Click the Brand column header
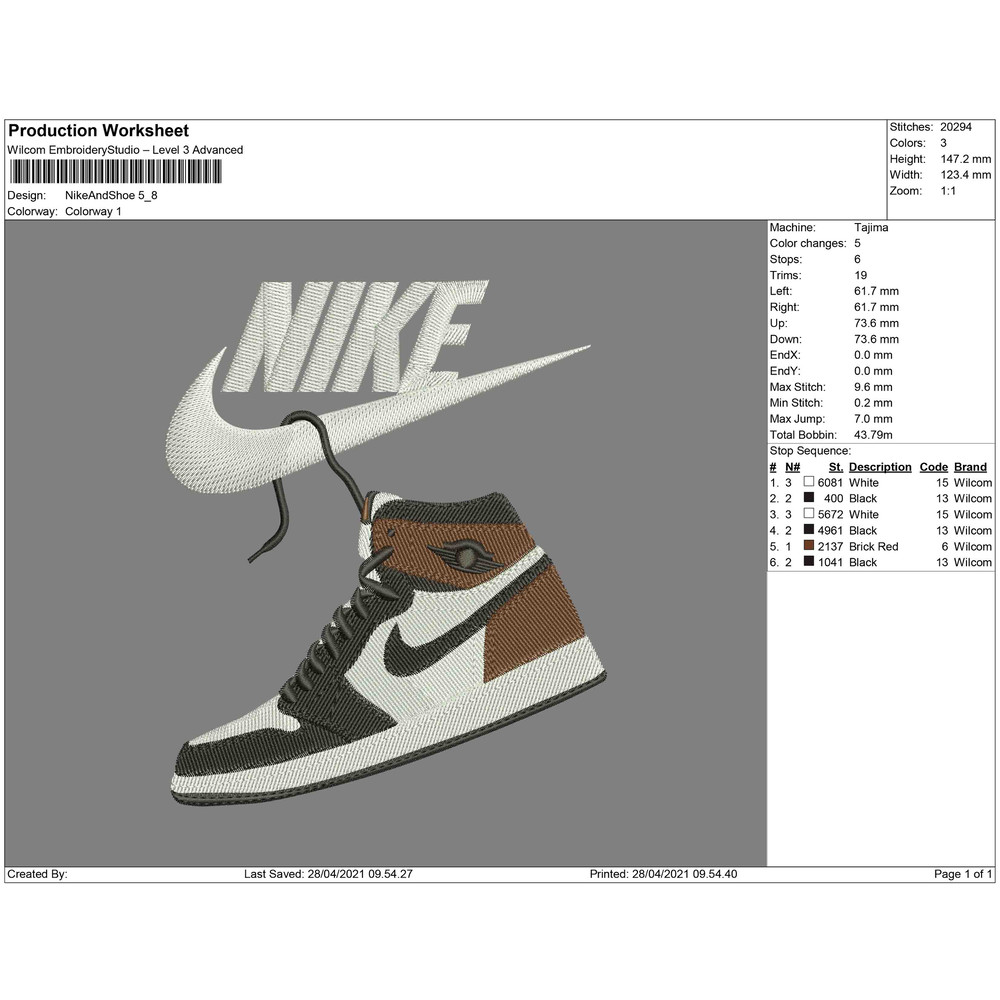The height and width of the screenshot is (1000, 1000). 972,466
